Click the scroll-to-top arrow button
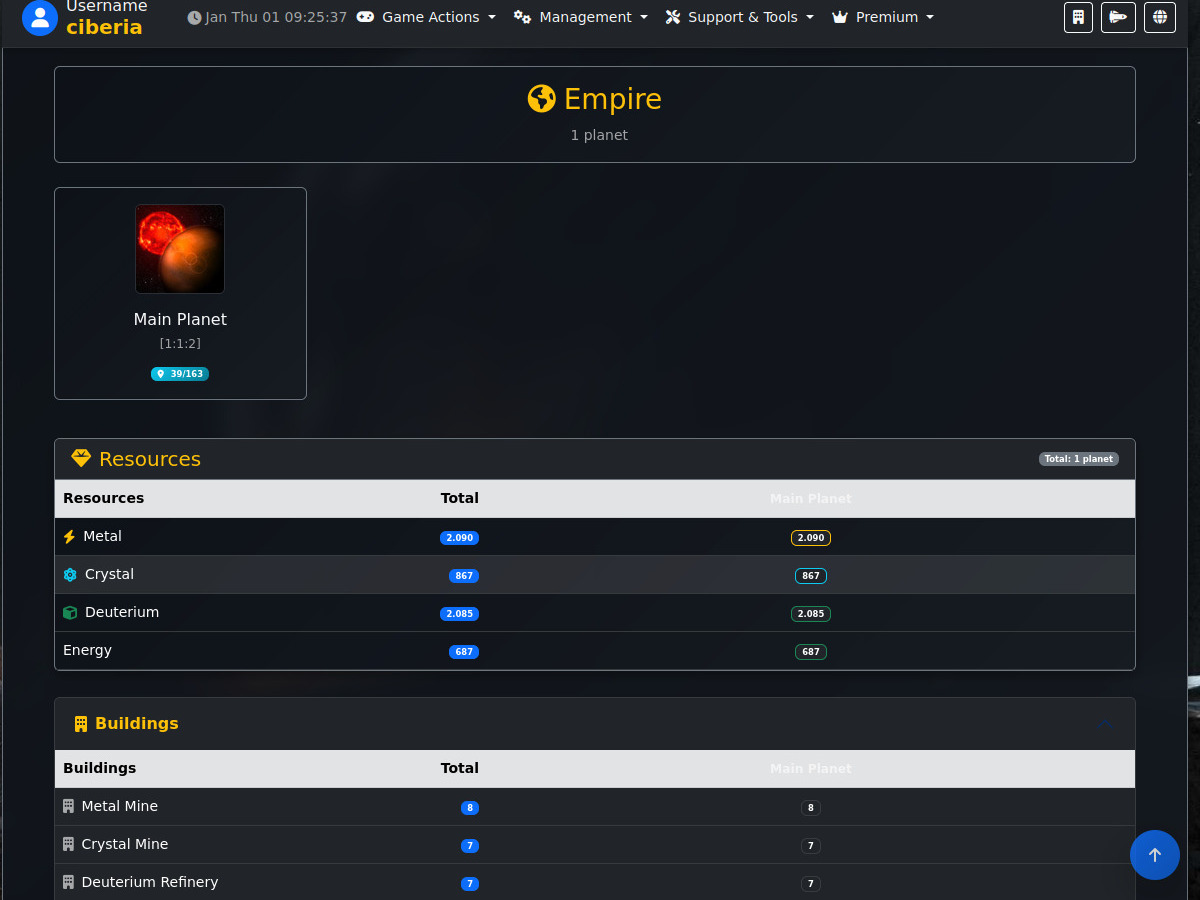 (x=1154, y=855)
